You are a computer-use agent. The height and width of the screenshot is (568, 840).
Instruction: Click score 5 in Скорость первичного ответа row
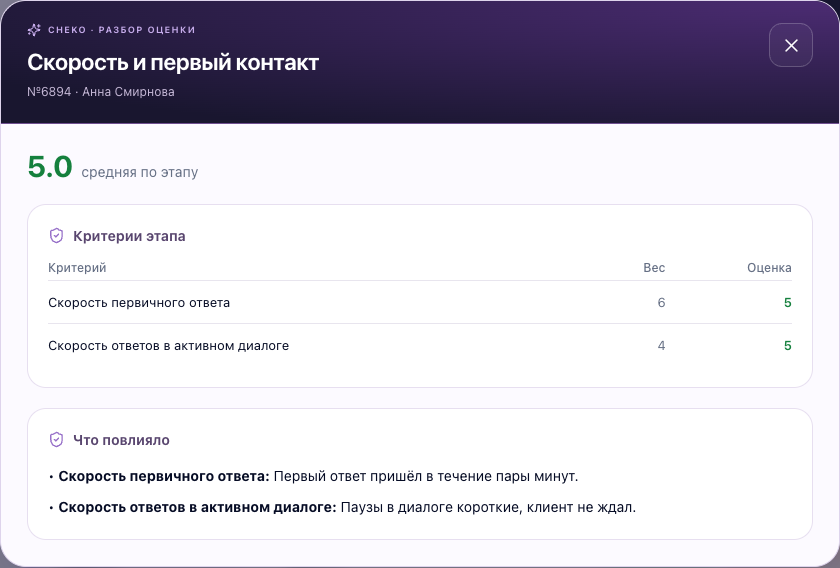tap(788, 303)
